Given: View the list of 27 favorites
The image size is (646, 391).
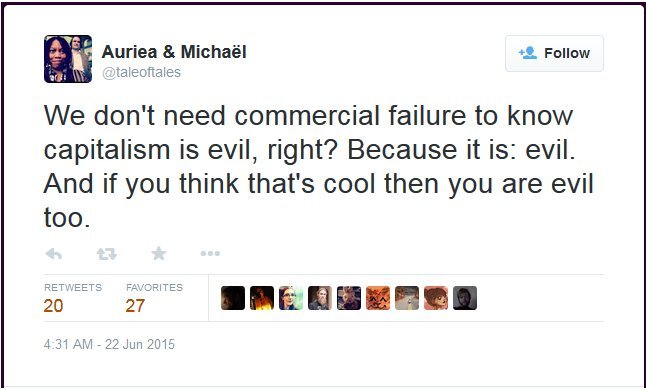Looking at the screenshot, I should [154, 298].
